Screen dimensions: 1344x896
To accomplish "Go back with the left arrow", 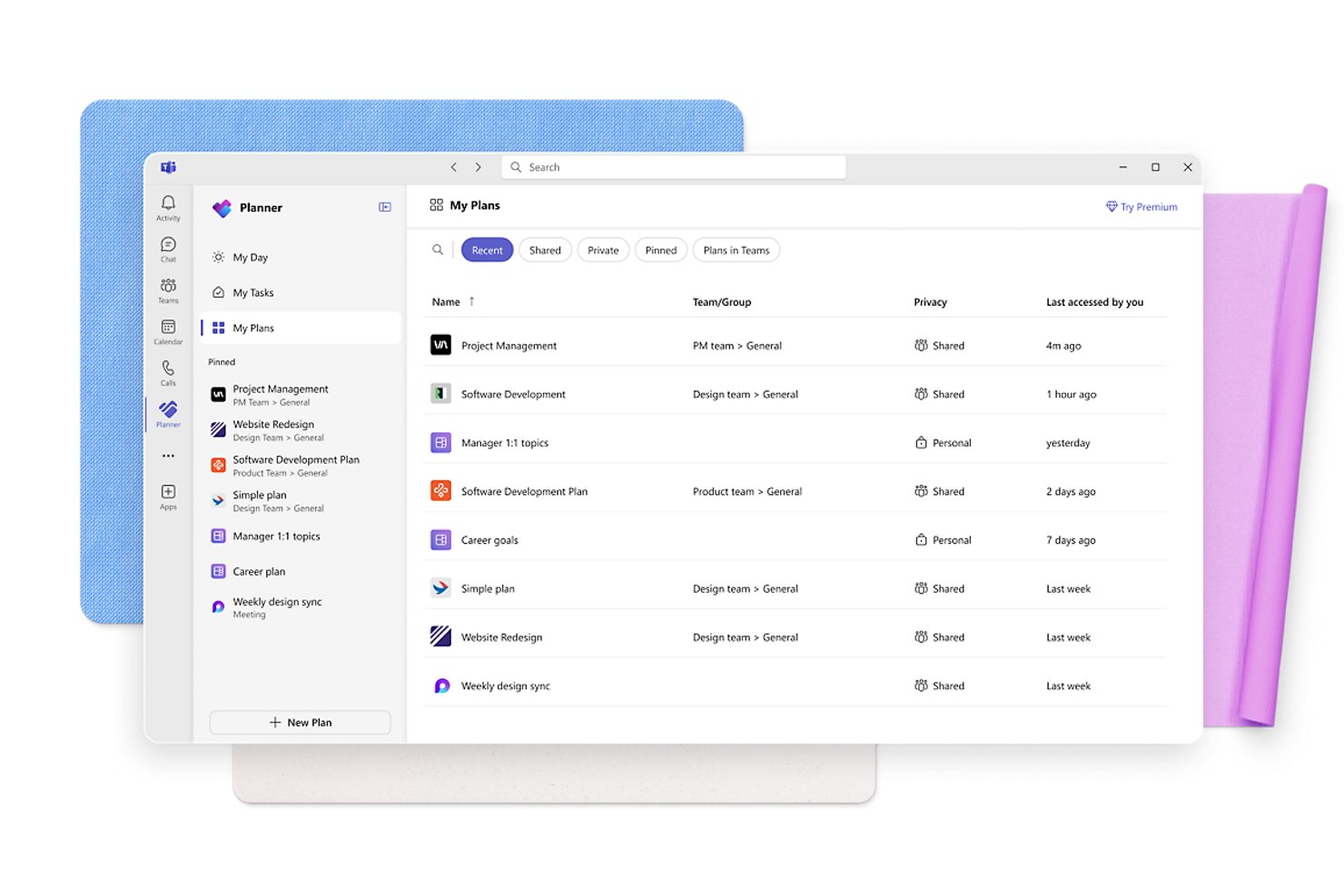I will [x=454, y=167].
